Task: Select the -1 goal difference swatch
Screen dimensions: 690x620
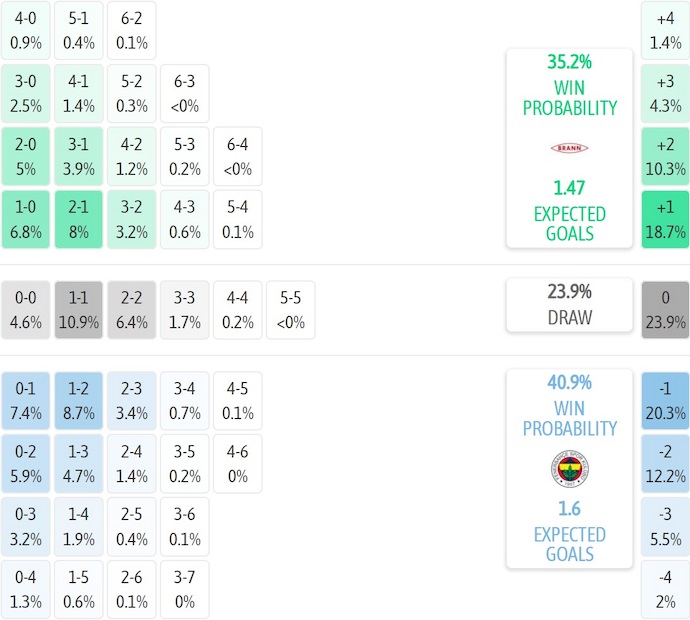Action: (x=666, y=400)
